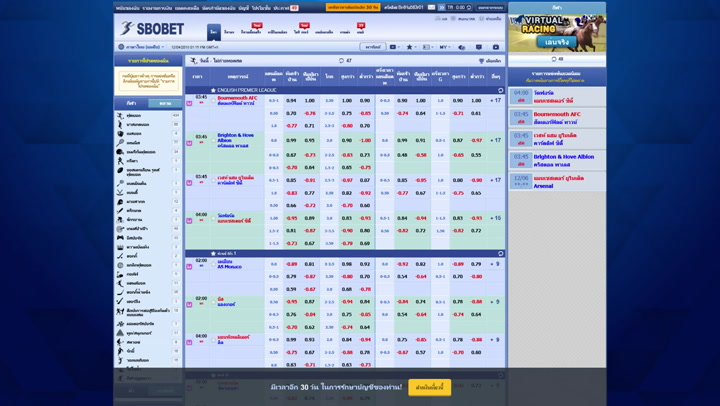Open the Arsenal 12/06 match in right panel
The height and width of the screenshot is (406, 720).
(557, 182)
